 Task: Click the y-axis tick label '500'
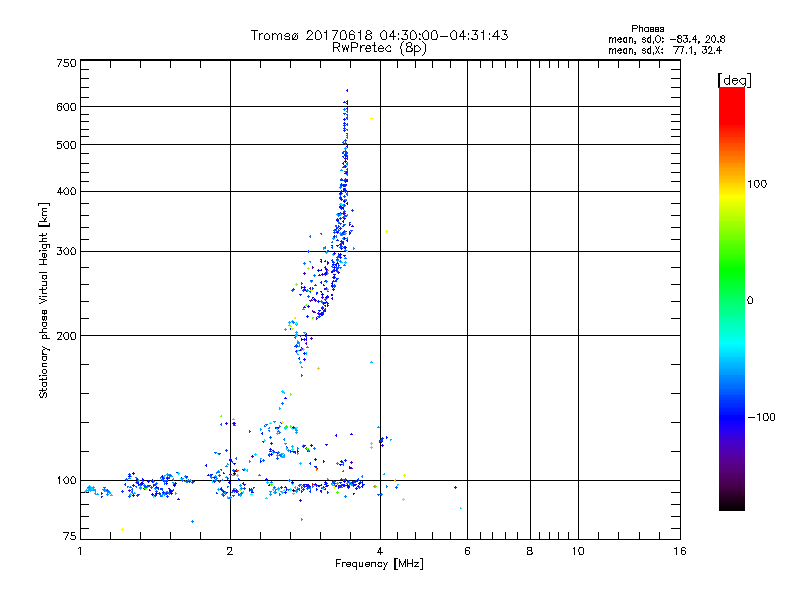click(x=66, y=145)
